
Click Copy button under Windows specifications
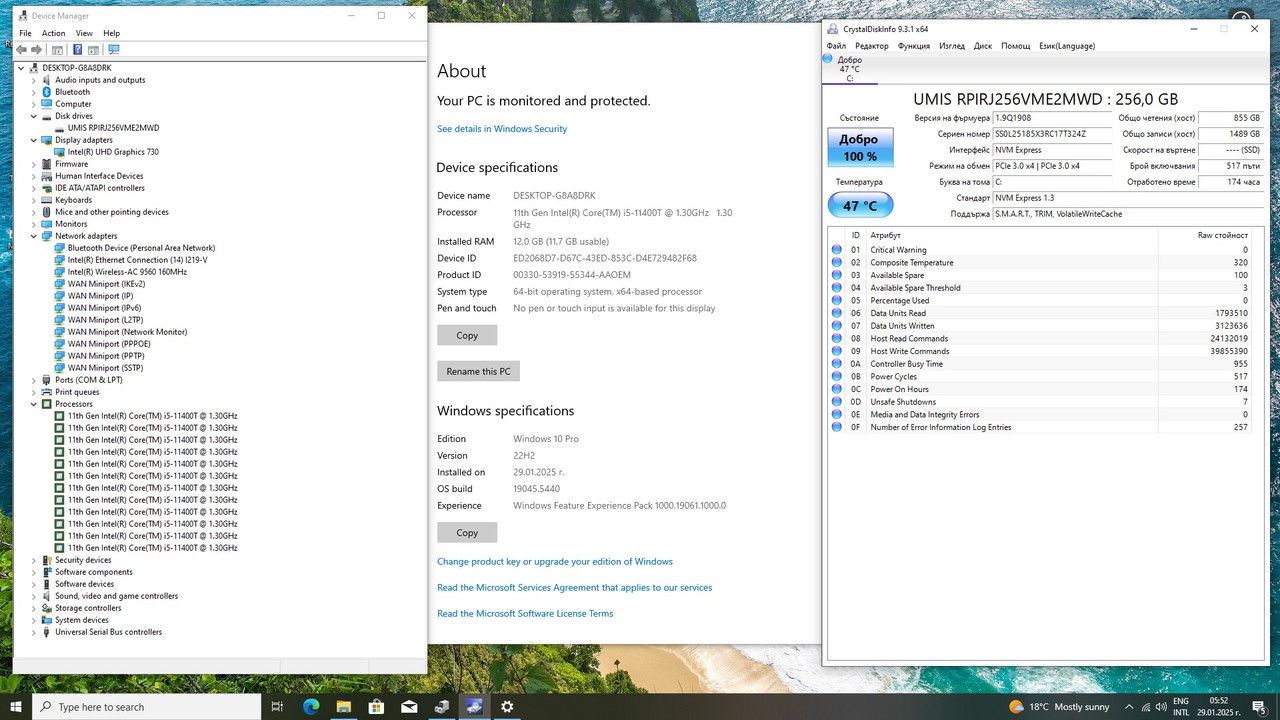(467, 532)
